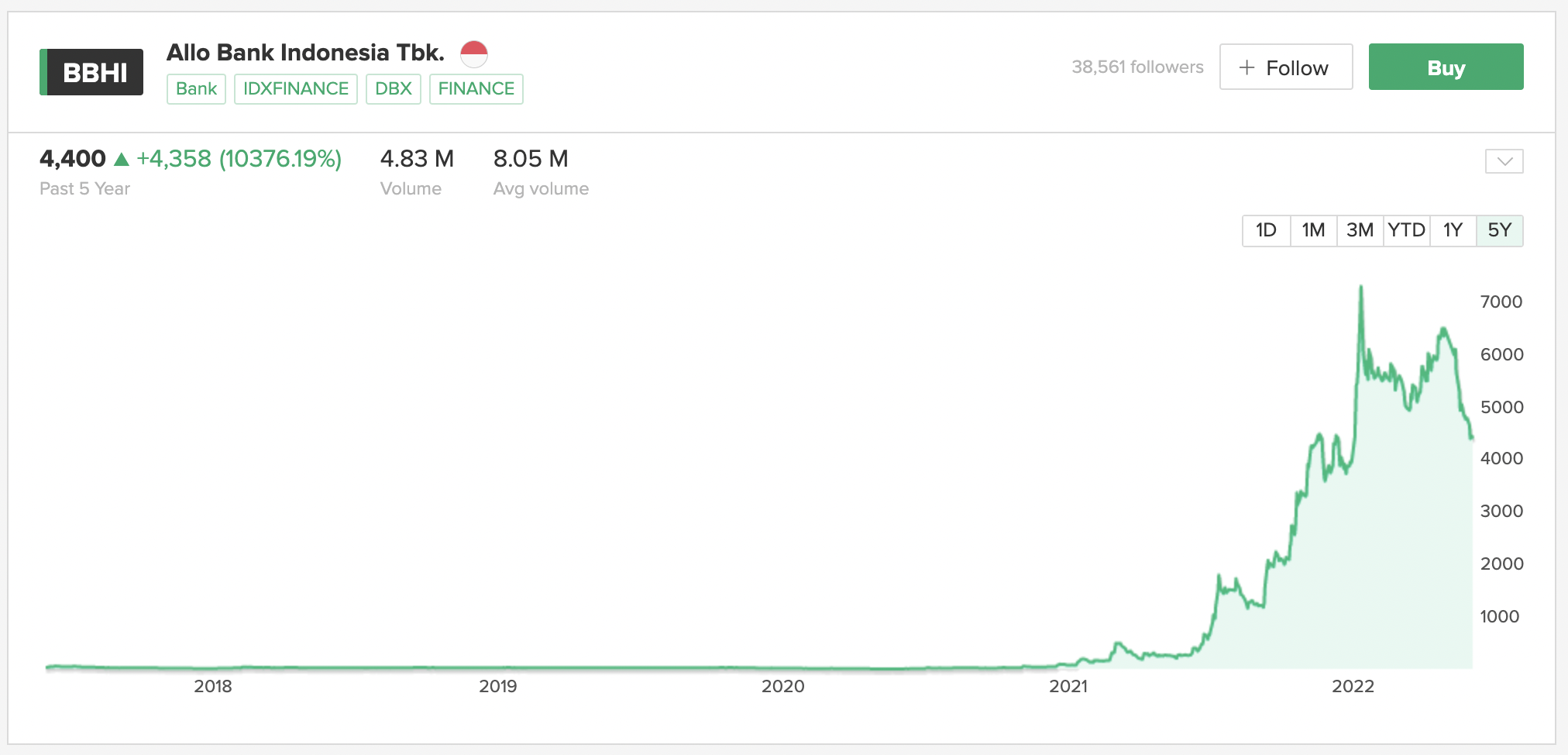Switch chart to 1M range
This screenshot has height=755, width=1568.
1313,230
